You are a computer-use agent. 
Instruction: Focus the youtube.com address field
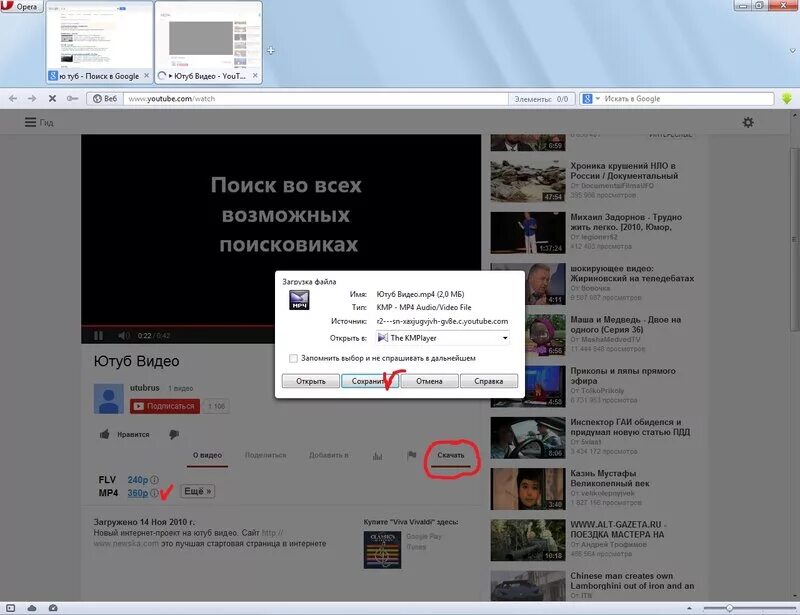315,99
